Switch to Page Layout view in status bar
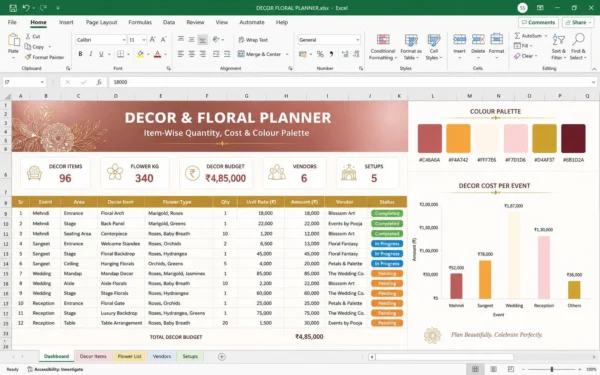This screenshot has width=600, height=375. point(494,369)
